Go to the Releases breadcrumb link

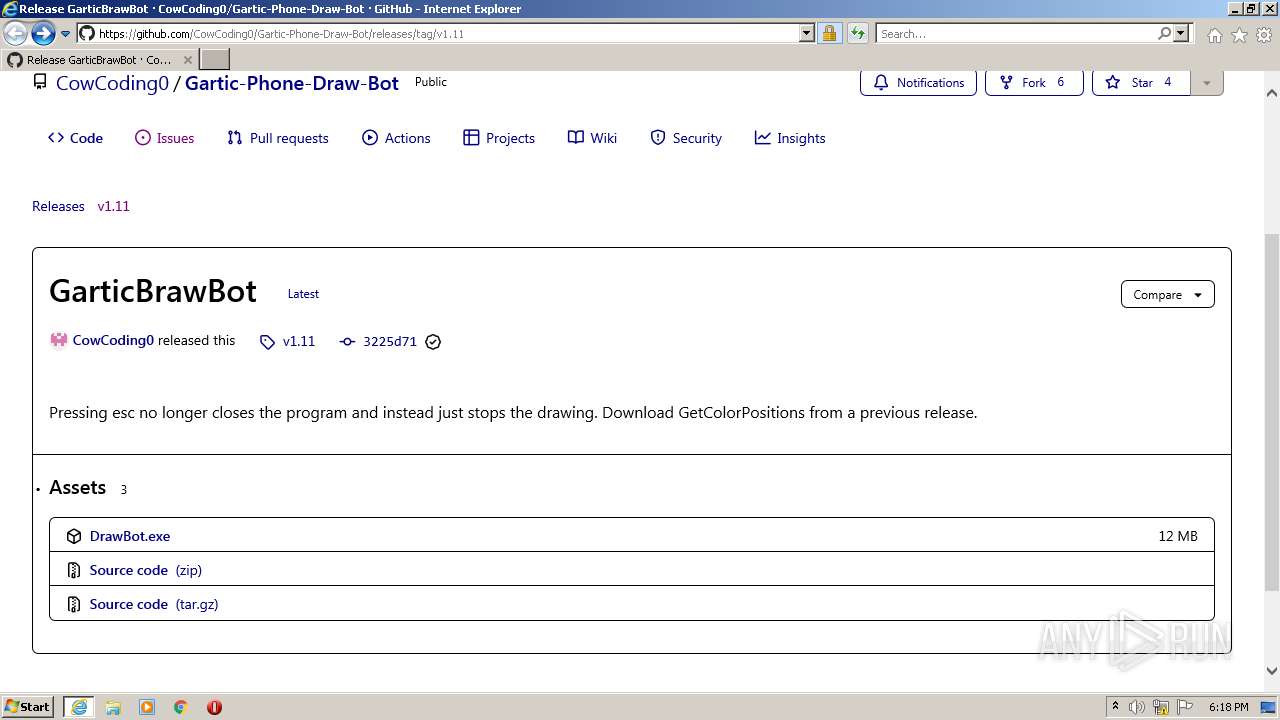pyautogui.click(x=58, y=206)
